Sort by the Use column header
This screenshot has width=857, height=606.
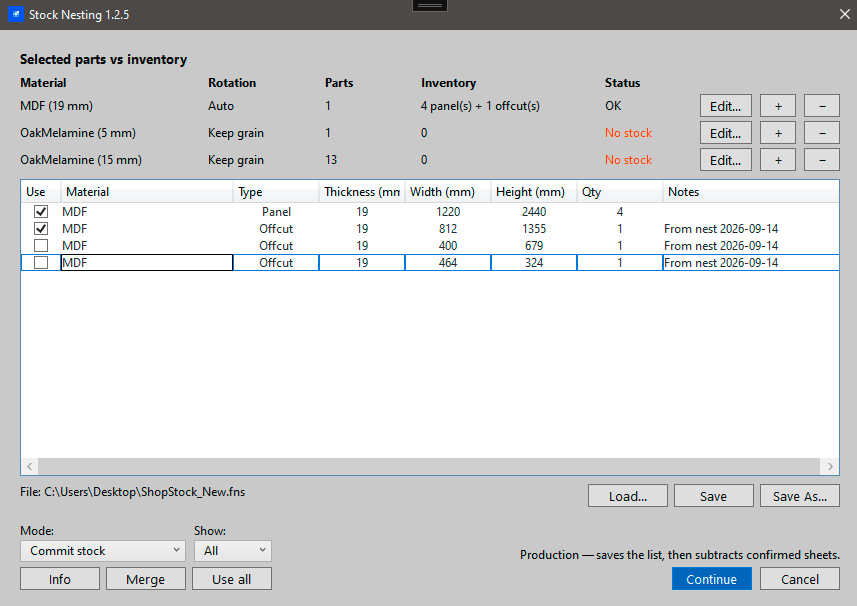[41, 192]
